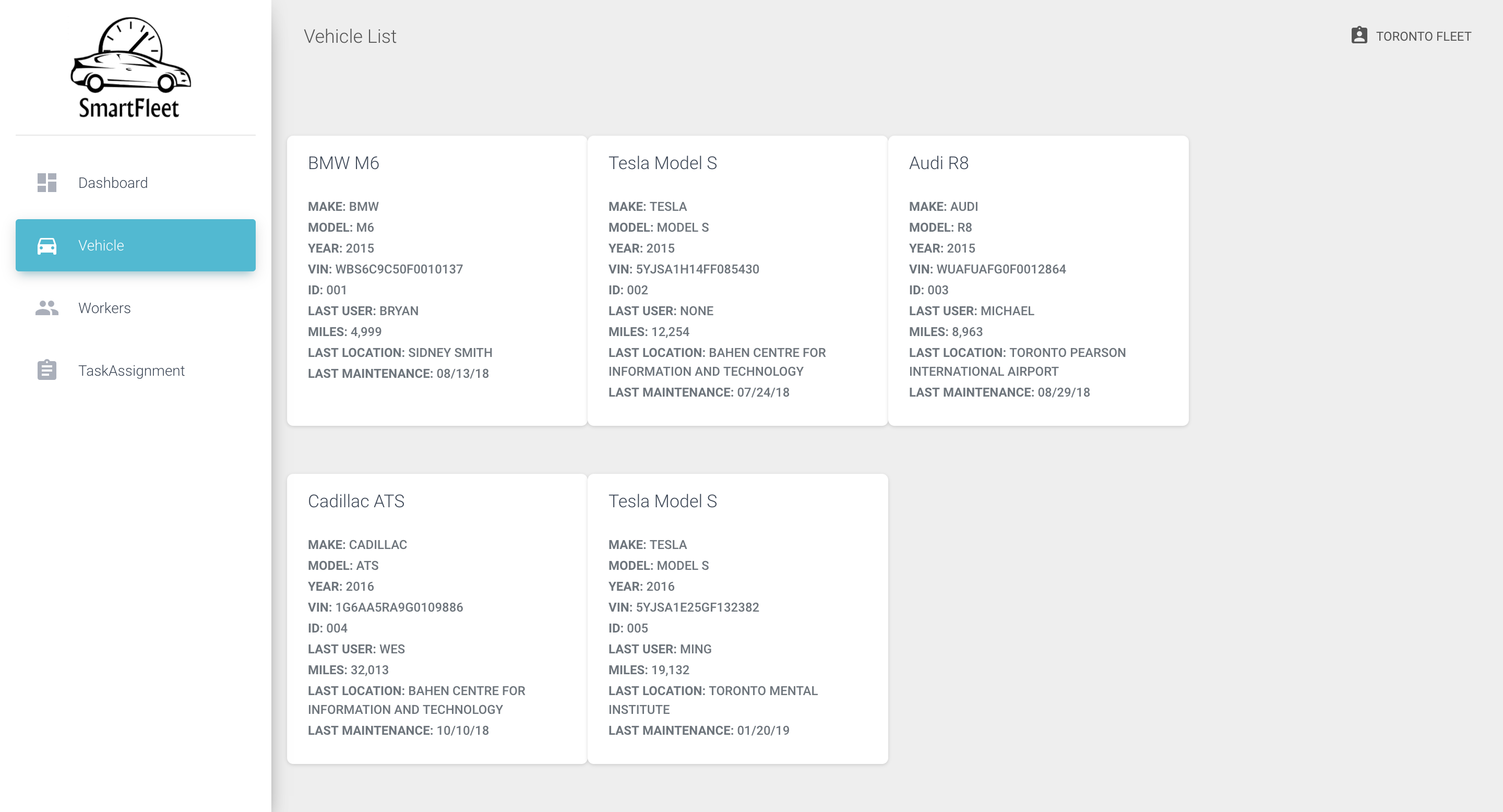The image size is (1503, 812).
Task: Click the BMW M6 VIN number
Action: click(399, 269)
